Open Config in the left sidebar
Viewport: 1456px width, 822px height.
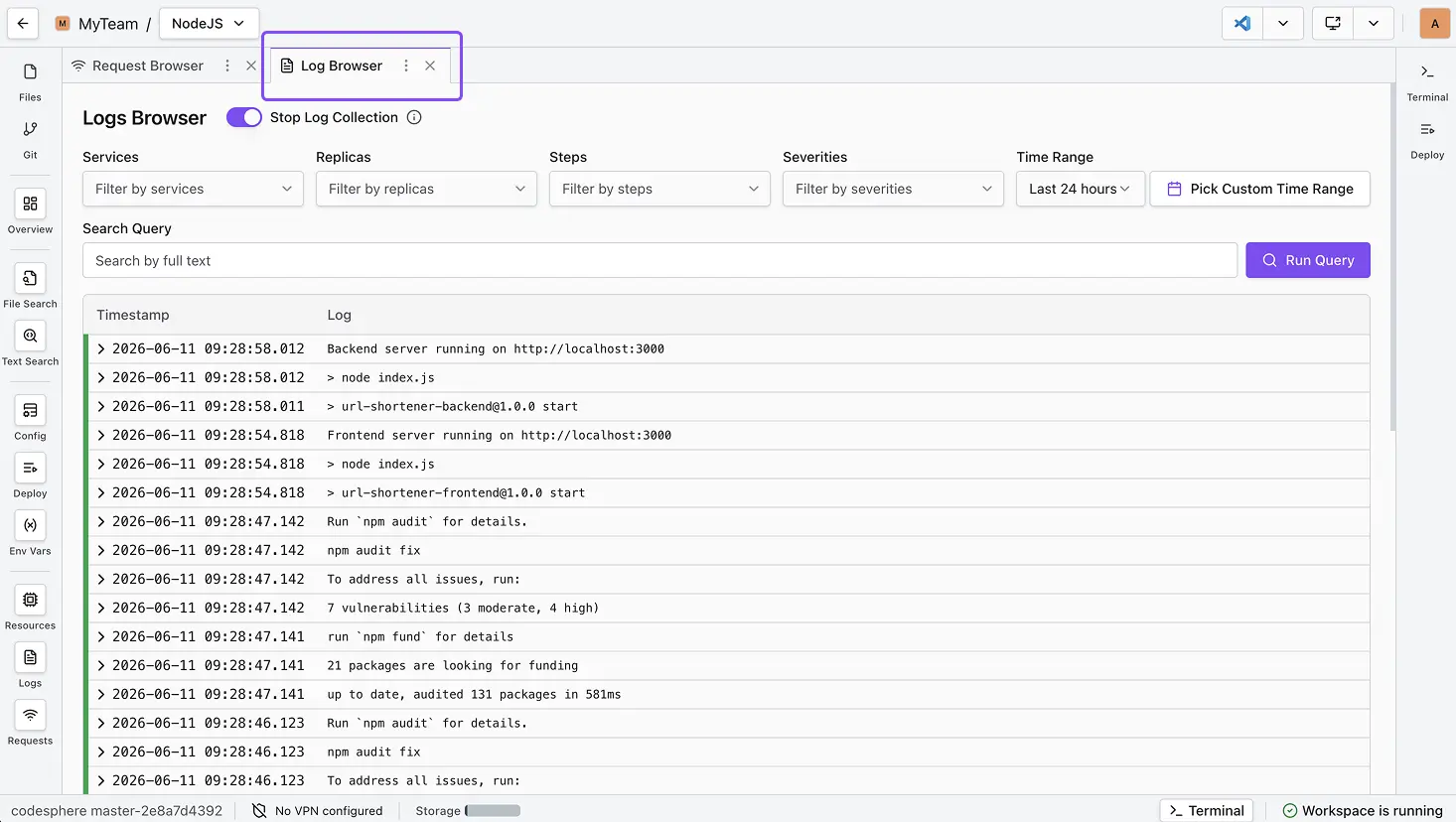[x=30, y=420]
